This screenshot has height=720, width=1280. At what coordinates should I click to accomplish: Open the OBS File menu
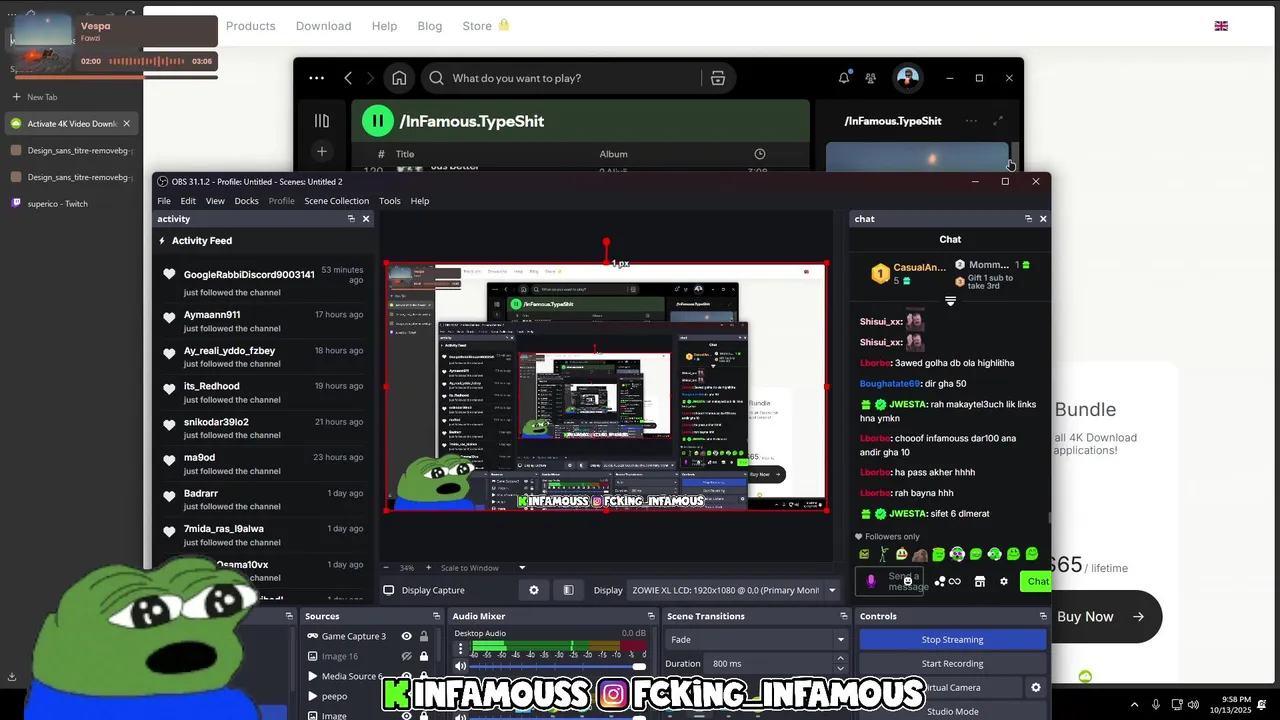coord(164,201)
